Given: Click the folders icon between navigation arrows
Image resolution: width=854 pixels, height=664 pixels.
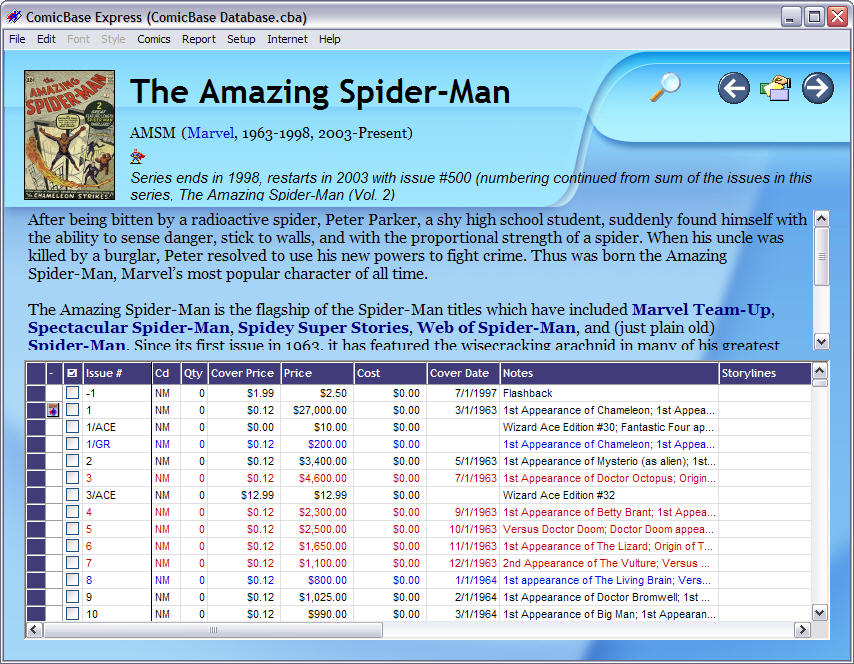Looking at the screenshot, I should [775, 88].
